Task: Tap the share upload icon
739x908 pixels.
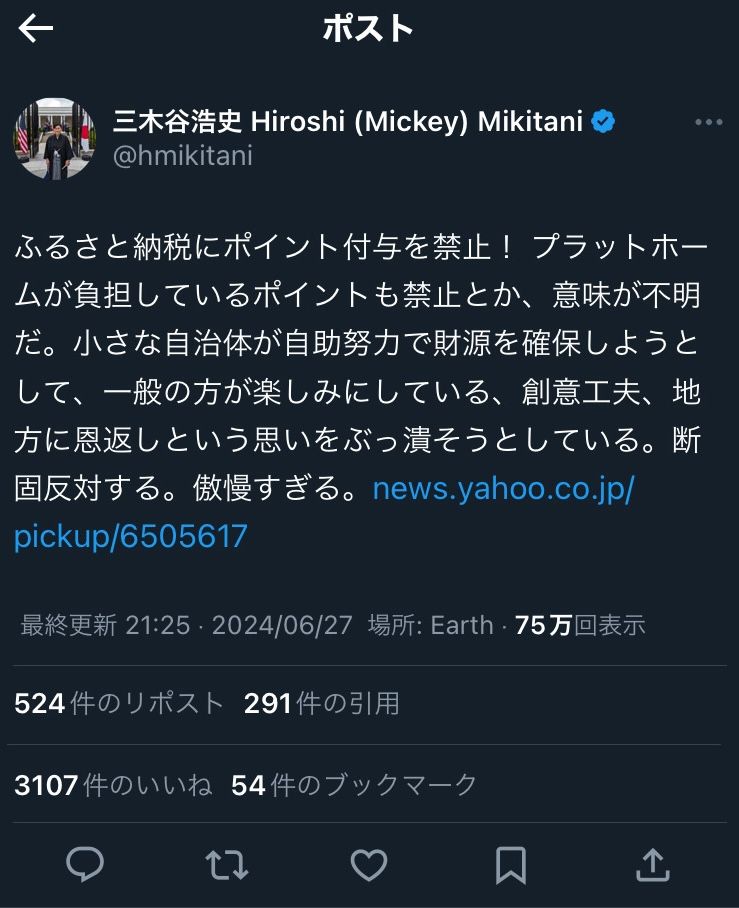Action: tap(652, 864)
